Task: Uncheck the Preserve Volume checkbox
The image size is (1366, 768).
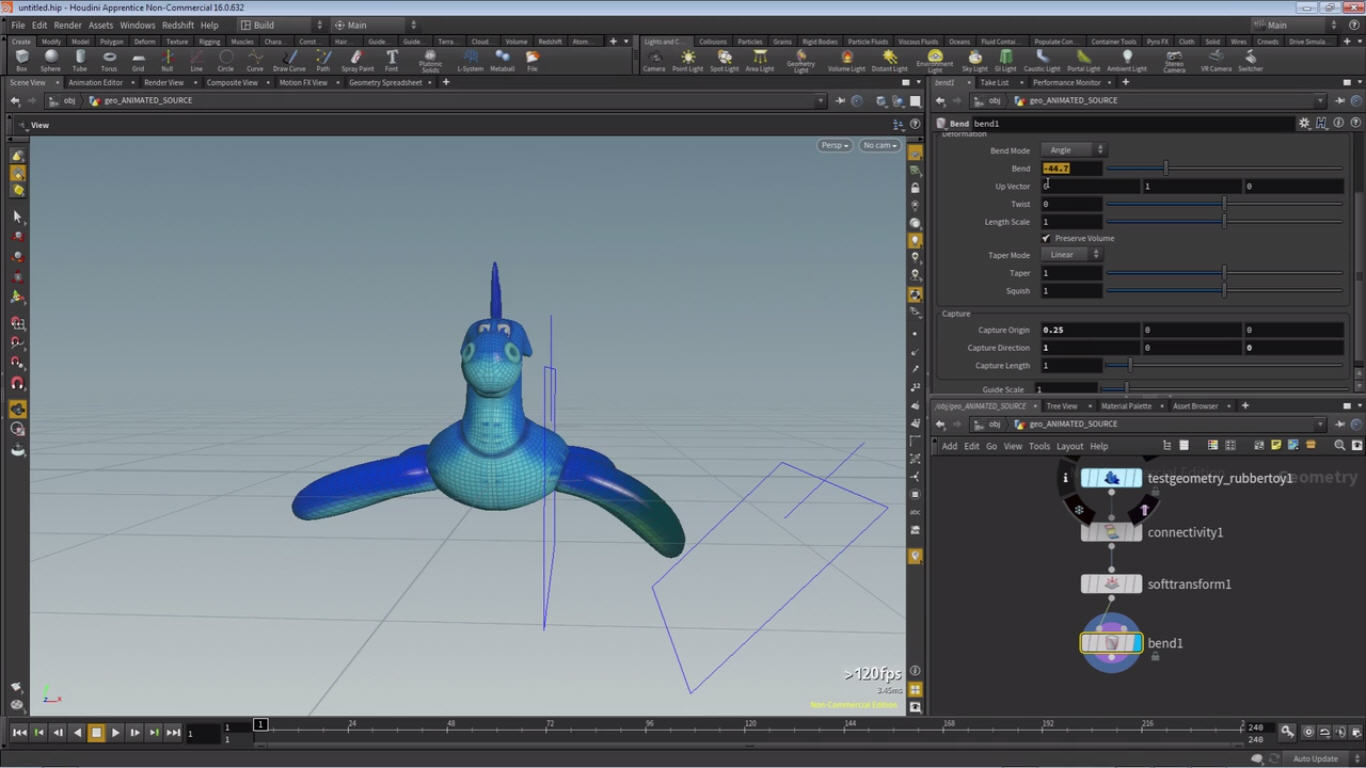Action: 1046,238
